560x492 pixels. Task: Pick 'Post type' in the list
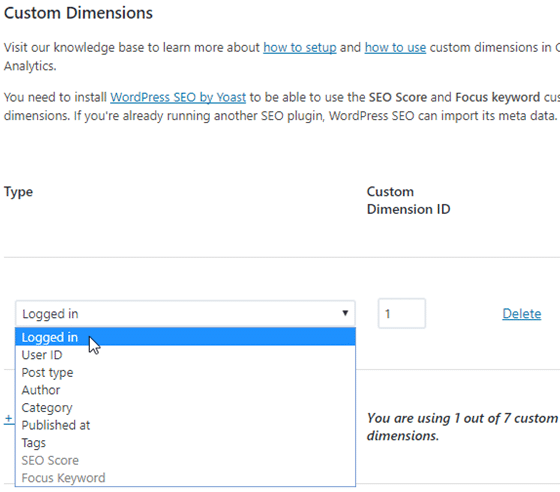pos(185,372)
